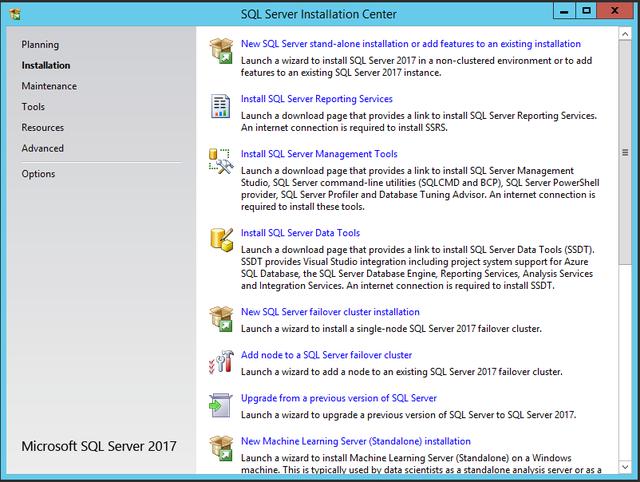Maximize the SQL Server Installation Center window
640x482 pixels.
click(x=586, y=11)
